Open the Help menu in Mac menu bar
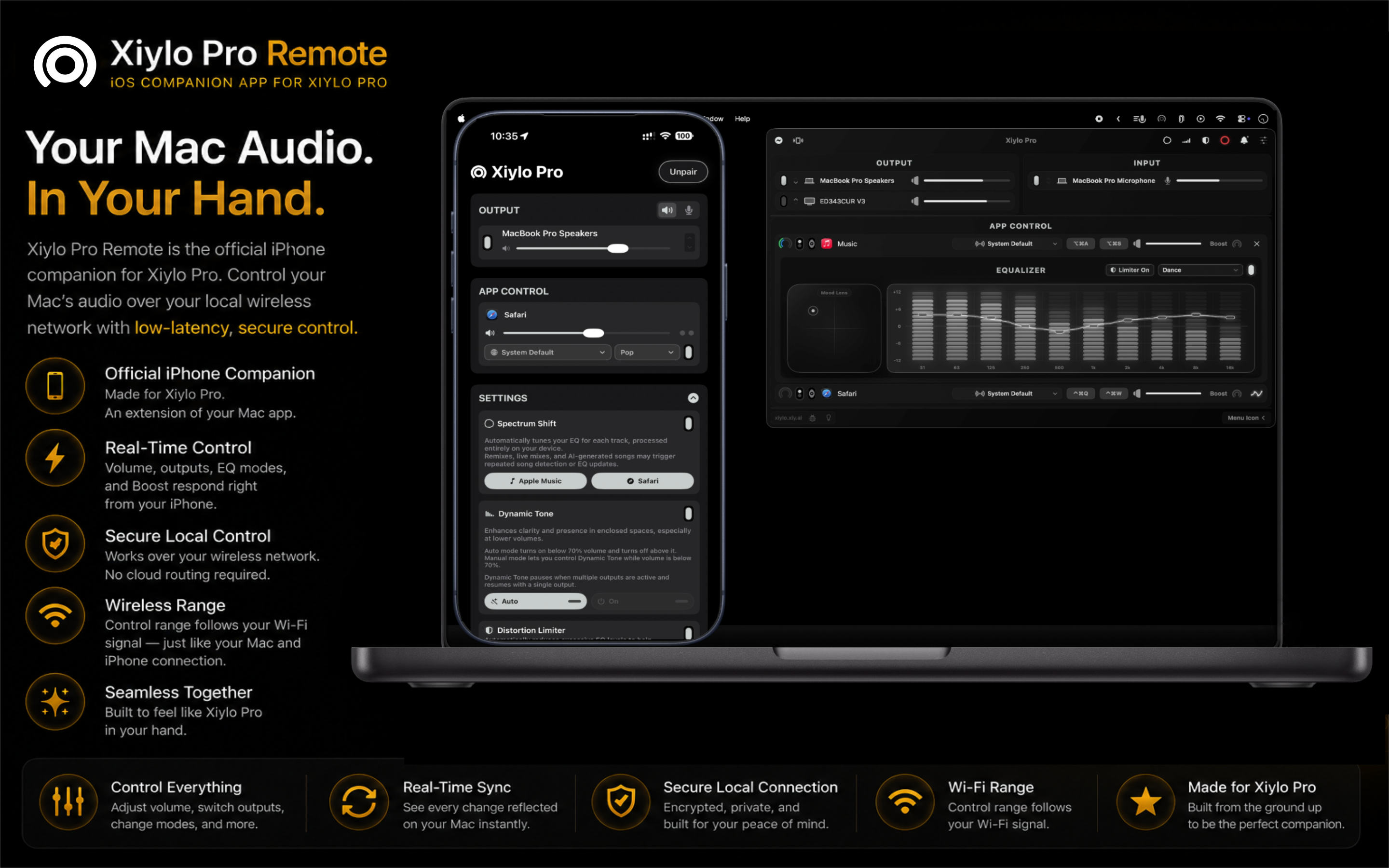The width and height of the screenshot is (1389, 868). pyautogui.click(x=742, y=119)
